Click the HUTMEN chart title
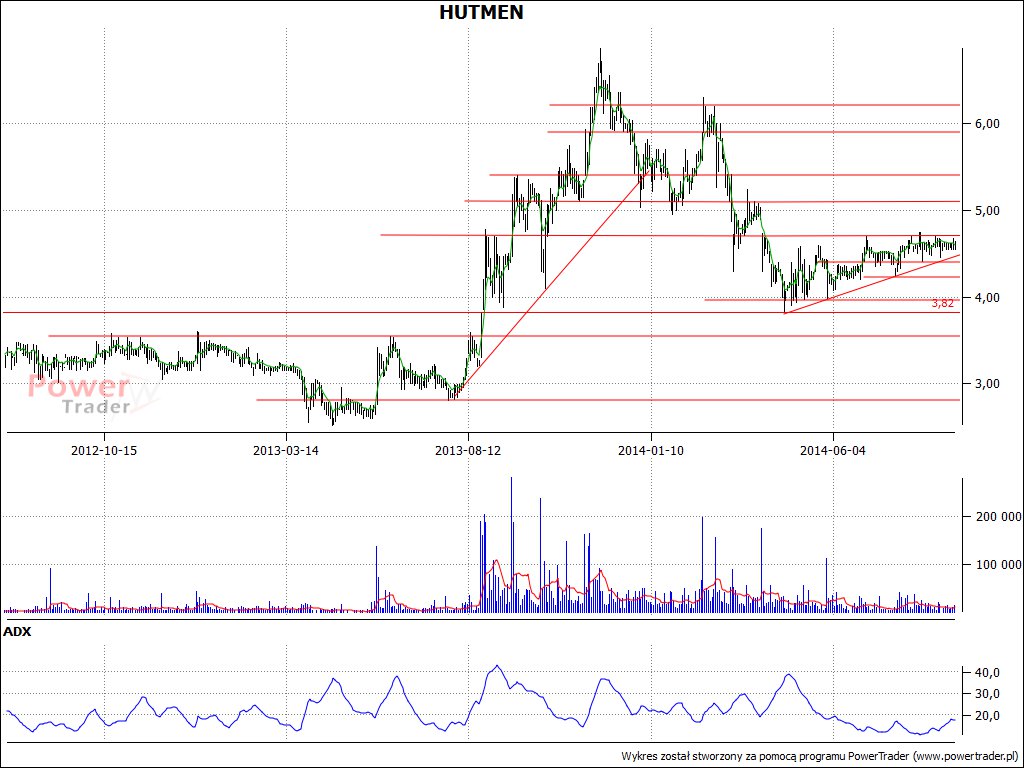The height and width of the screenshot is (768, 1024). pyautogui.click(x=481, y=12)
